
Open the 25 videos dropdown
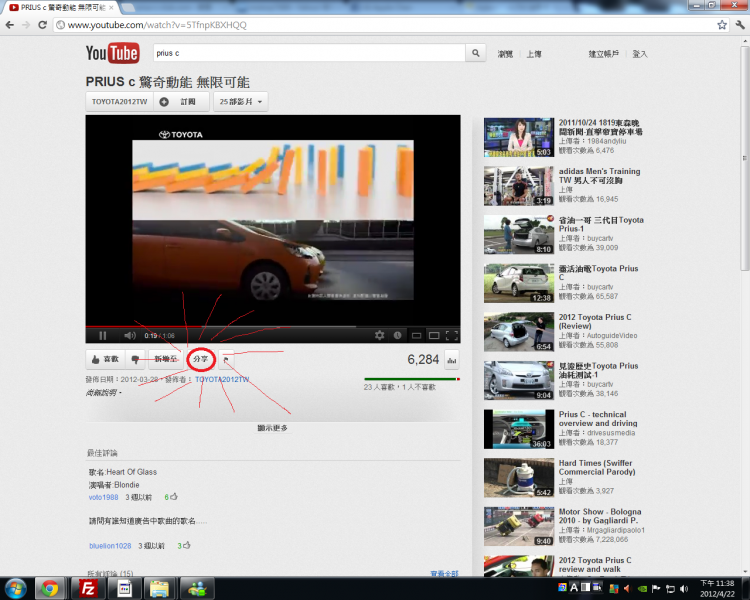[x=241, y=101]
